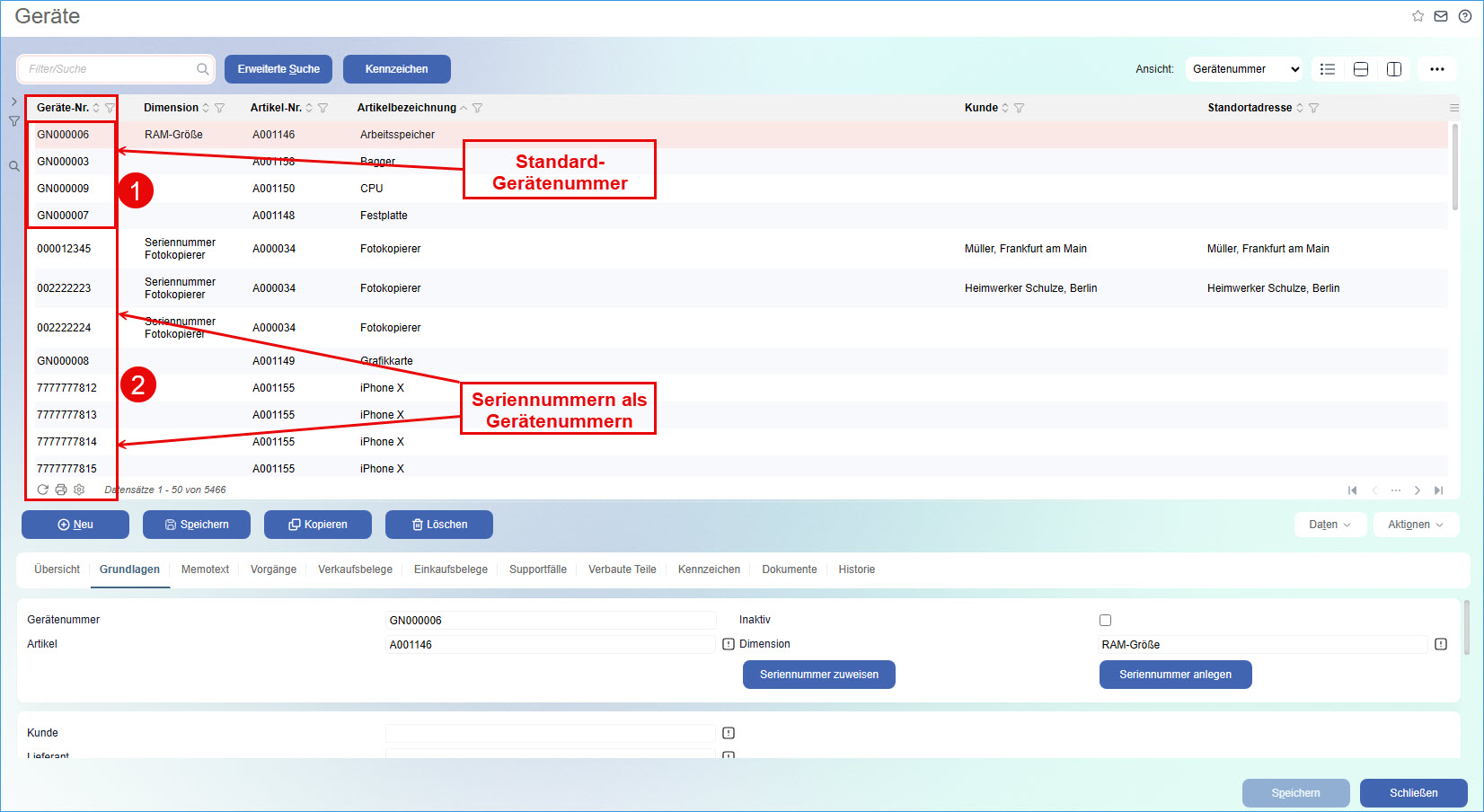
Task: Mark the Geräte page as favorite with the star
Action: tap(1418, 16)
